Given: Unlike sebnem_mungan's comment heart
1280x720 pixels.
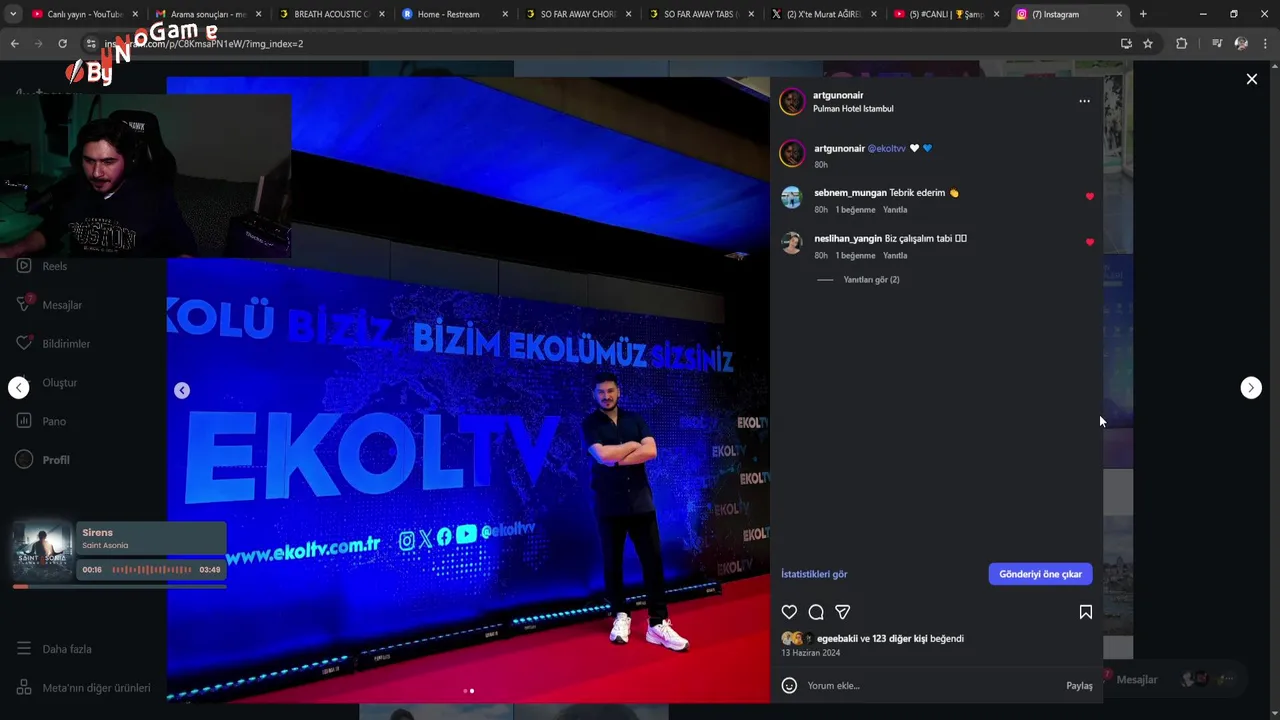Looking at the screenshot, I should click(x=1089, y=196).
